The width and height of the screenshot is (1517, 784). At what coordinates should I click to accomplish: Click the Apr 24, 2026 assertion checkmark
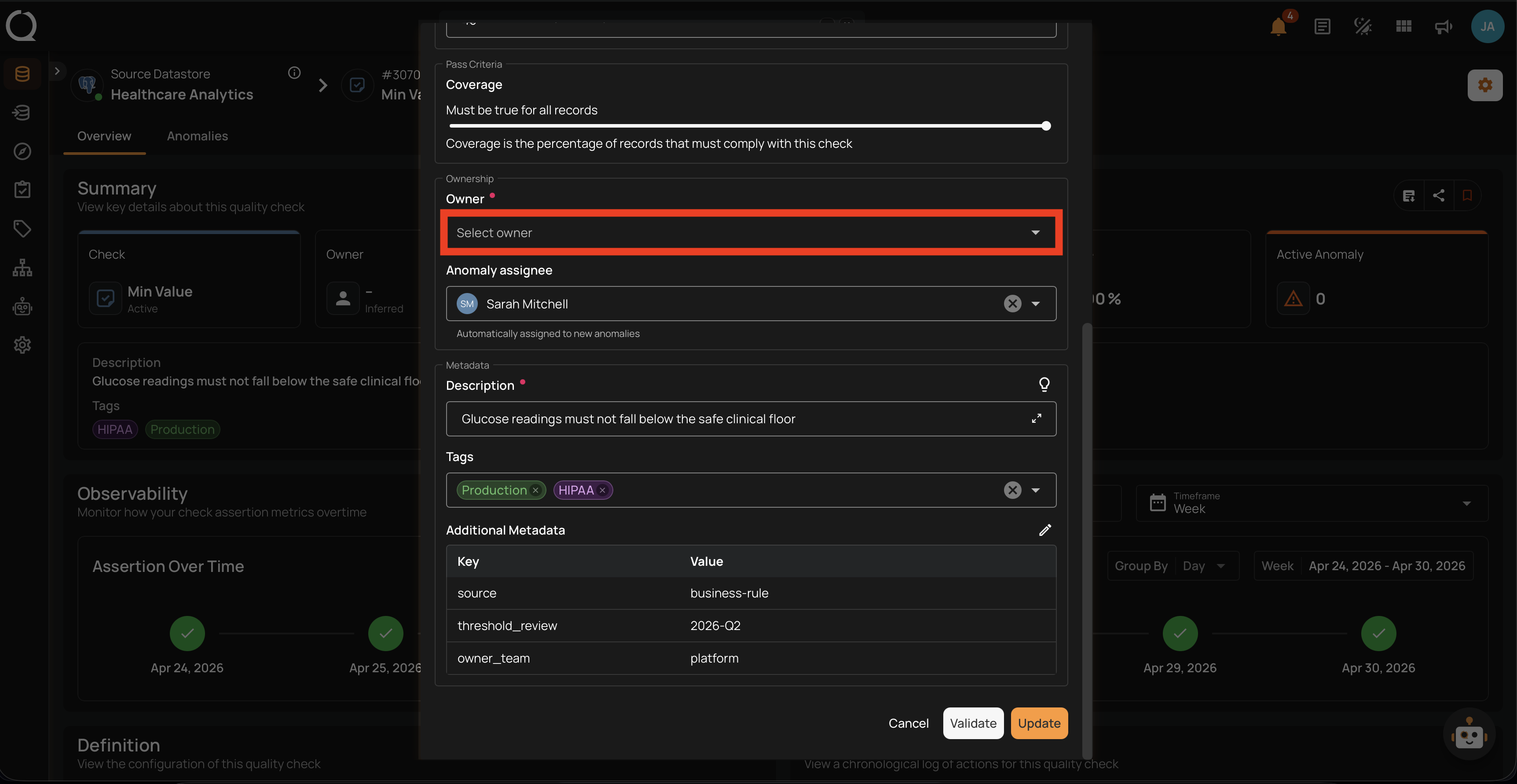tap(187, 633)
